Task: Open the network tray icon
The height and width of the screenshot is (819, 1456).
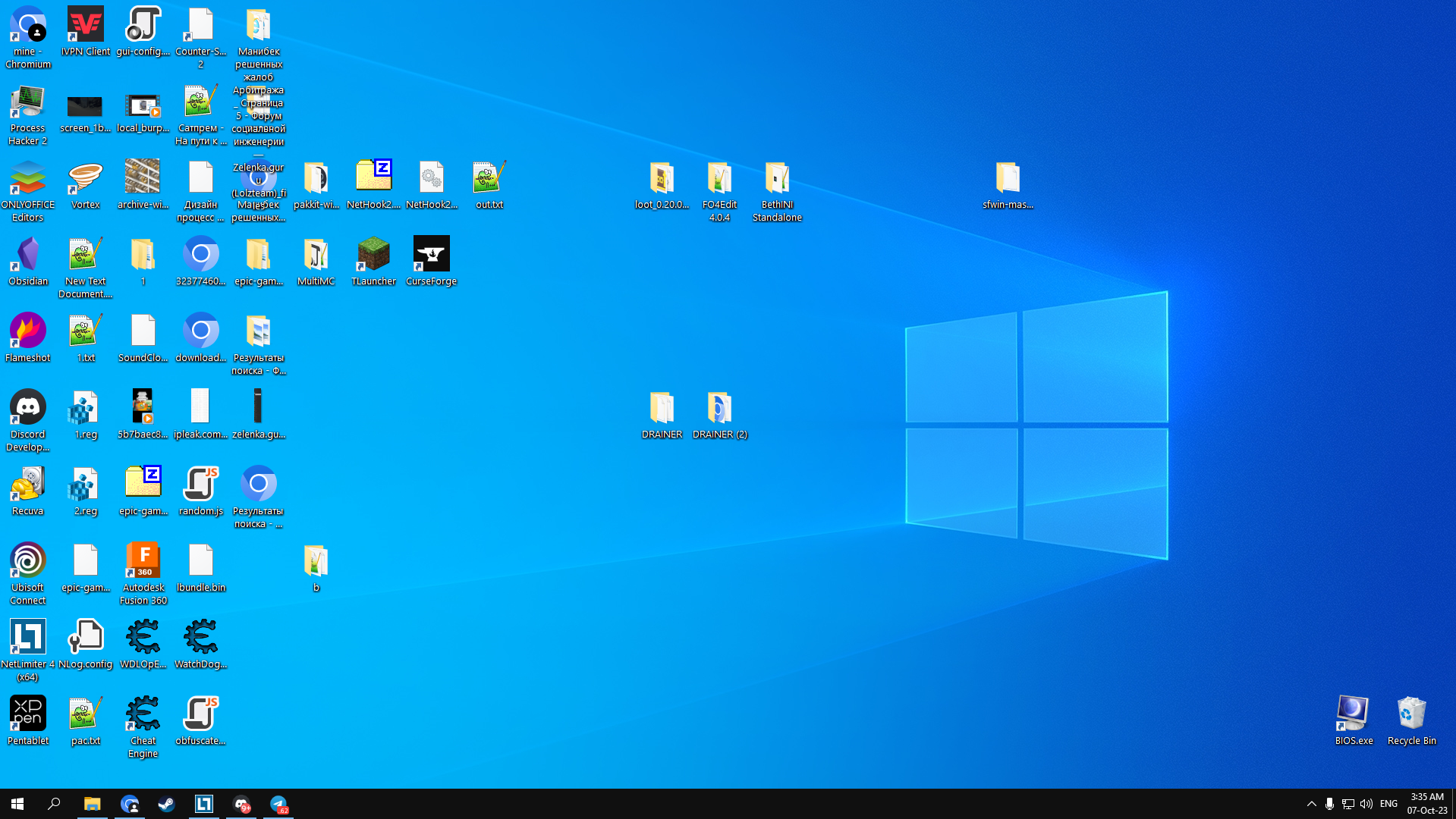Action: tap(1348, 804)
